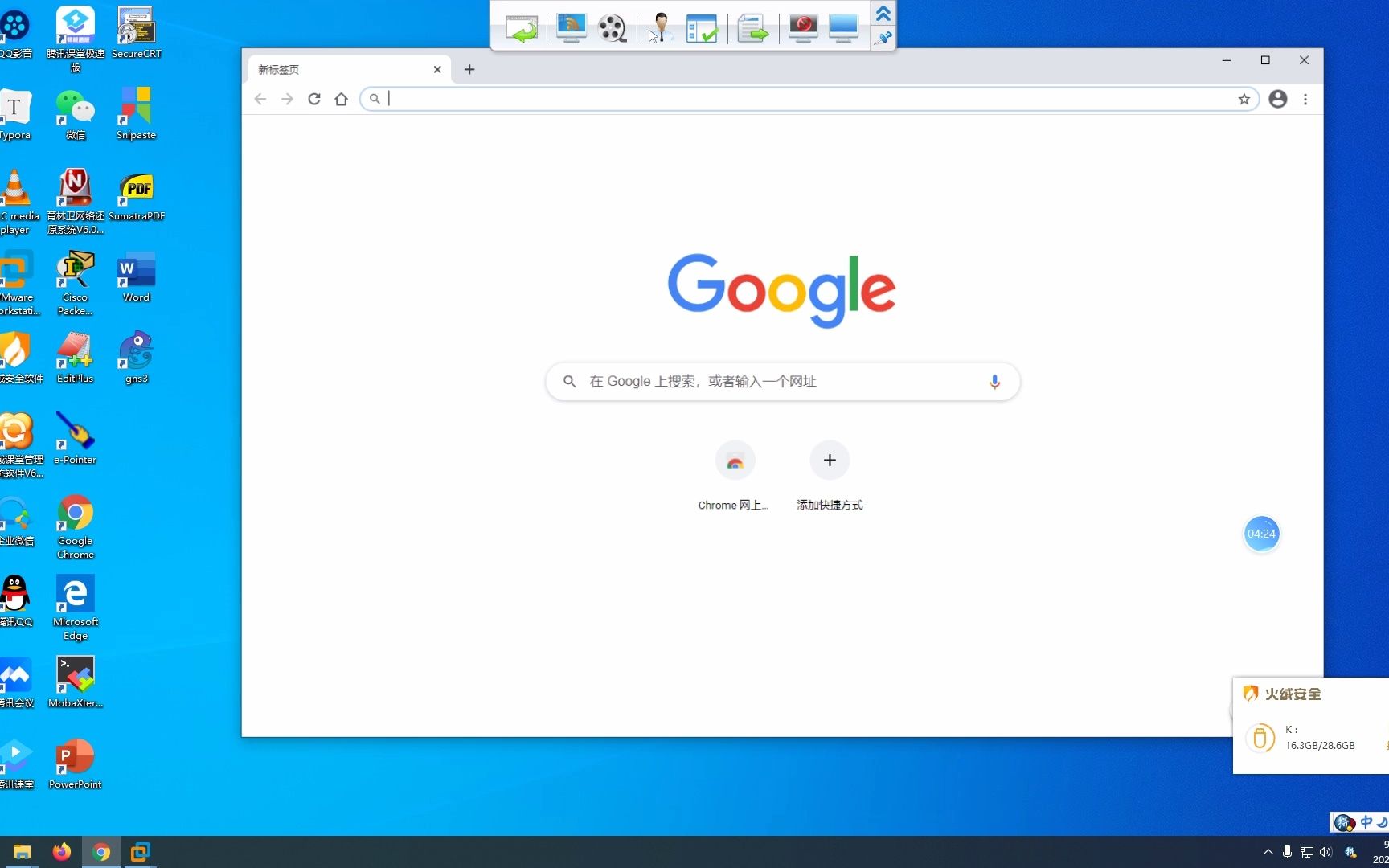Open network status tray icon
The width and height of the screenshot is (1389, 868).
click(1306, 852)
